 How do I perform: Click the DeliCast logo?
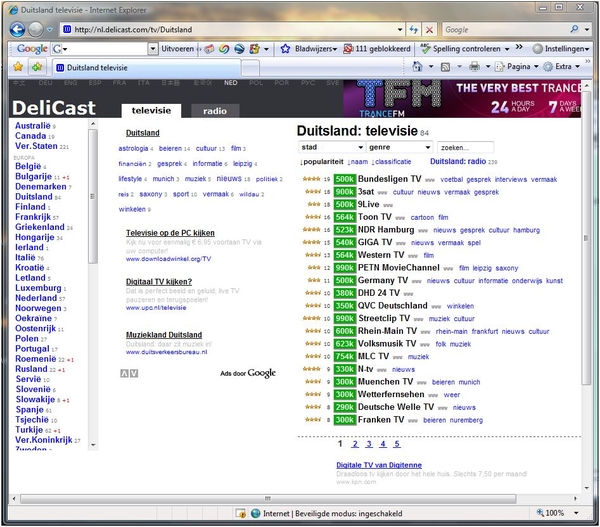(54, 108)
